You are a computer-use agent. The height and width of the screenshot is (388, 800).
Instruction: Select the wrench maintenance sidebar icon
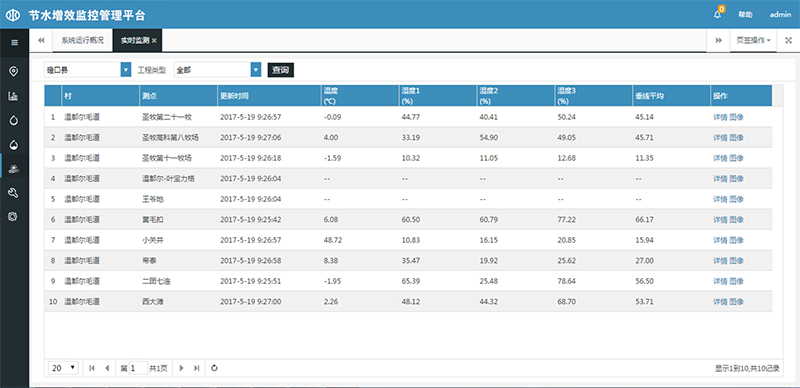pos(14,192)
